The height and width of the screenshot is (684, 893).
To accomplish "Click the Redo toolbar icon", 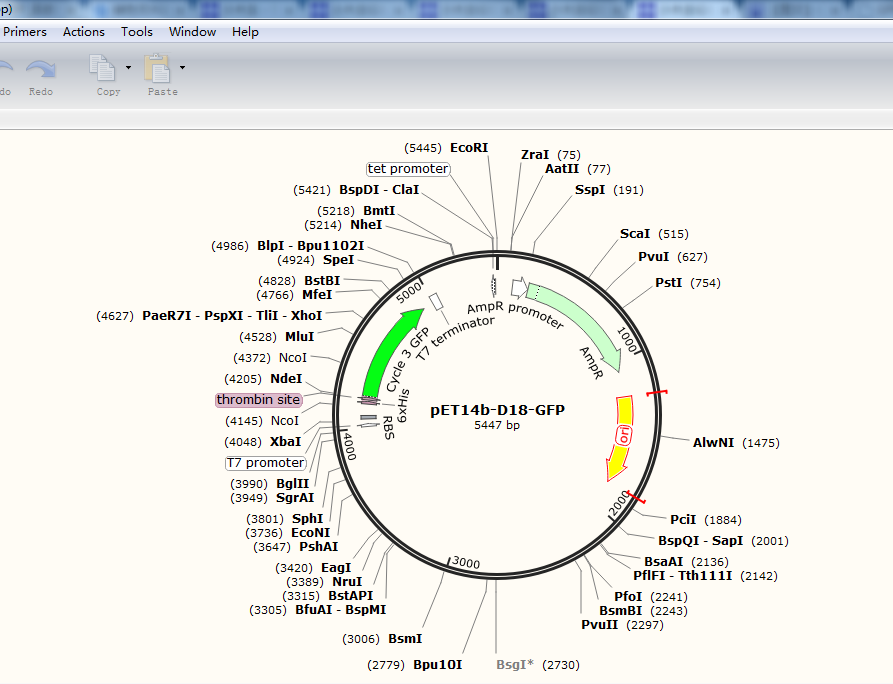I will point(40,70).
